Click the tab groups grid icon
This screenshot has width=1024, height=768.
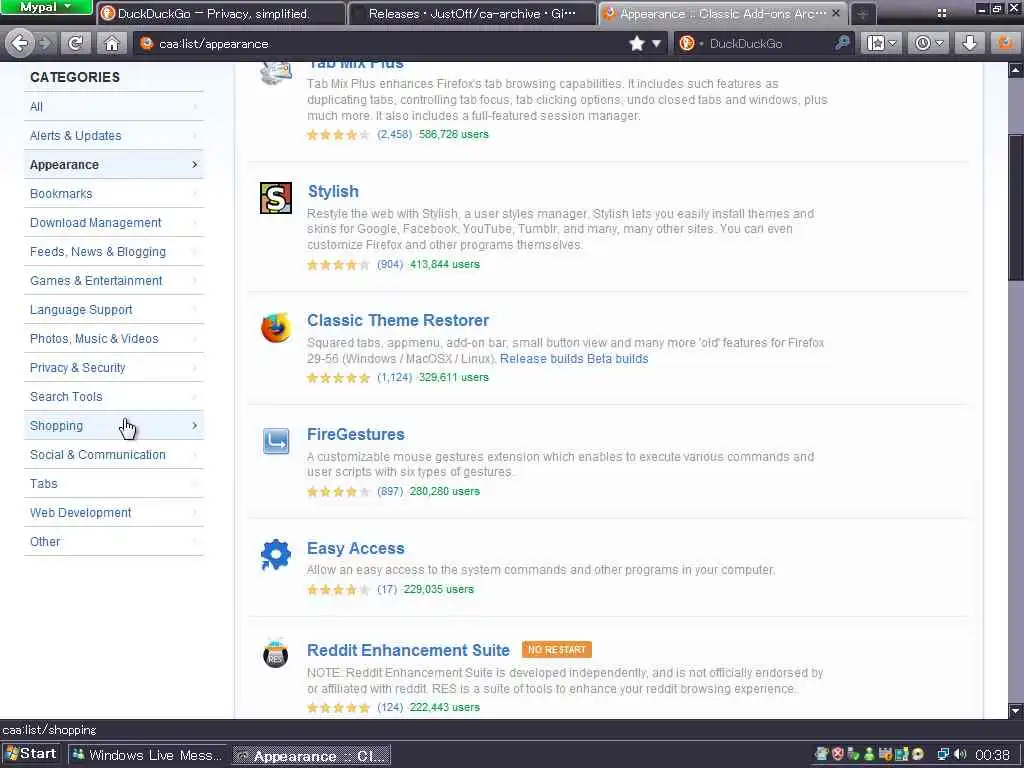pyautogui.click(x=941, y=13)
